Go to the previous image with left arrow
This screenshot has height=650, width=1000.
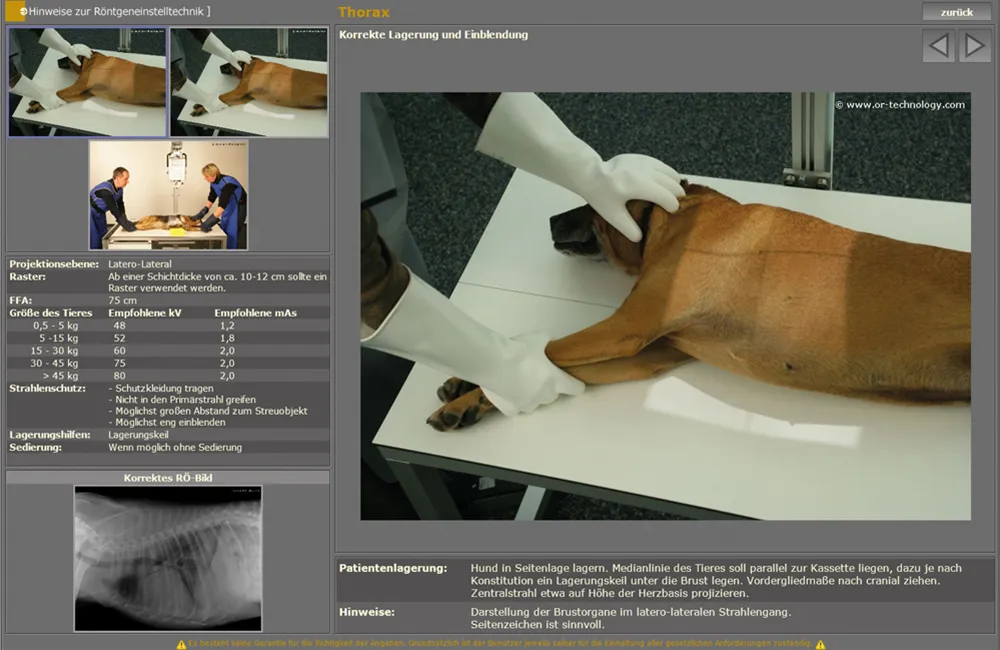tap(938, 46)
